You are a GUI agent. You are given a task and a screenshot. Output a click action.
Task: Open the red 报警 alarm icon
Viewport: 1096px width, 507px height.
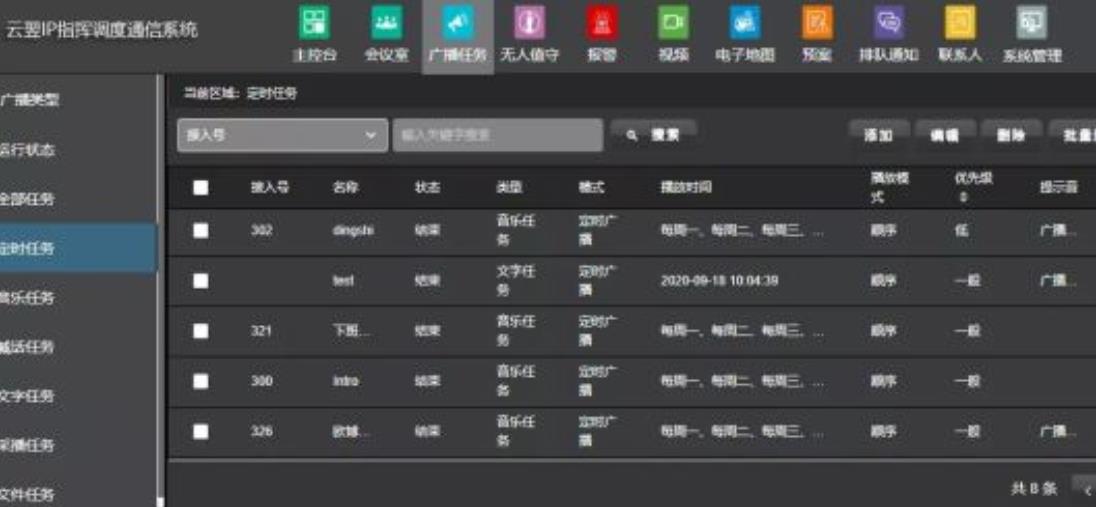(x=602, y=23)
